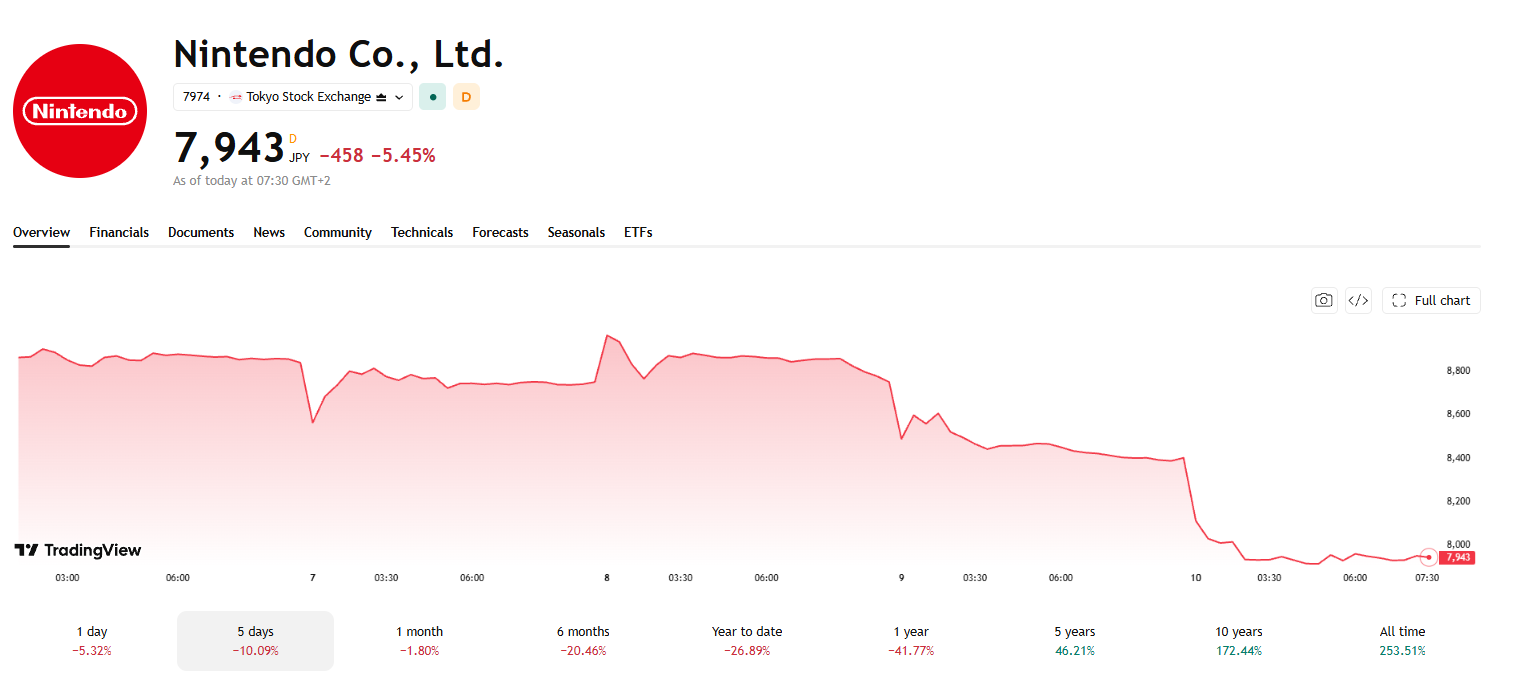The height and width of the screenshot is (680, 1532).
Task: Click the 8,600 price axis label
Action: (x=1458, y=414)
